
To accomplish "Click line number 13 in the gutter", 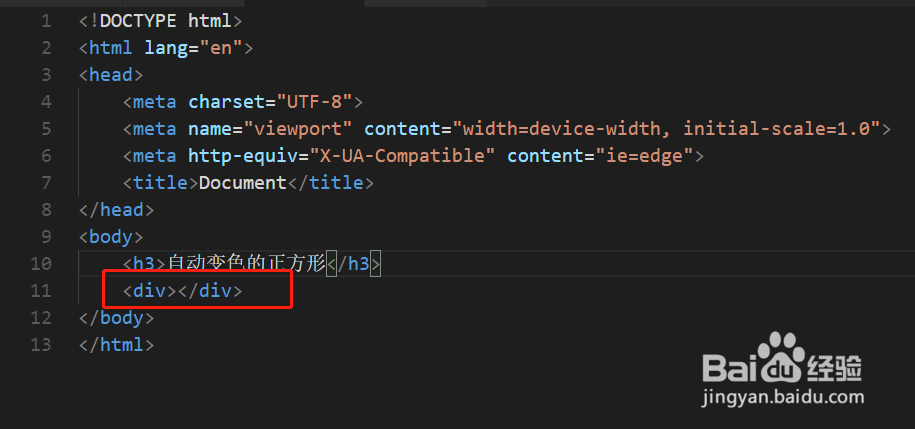I will tap(41, 344).
